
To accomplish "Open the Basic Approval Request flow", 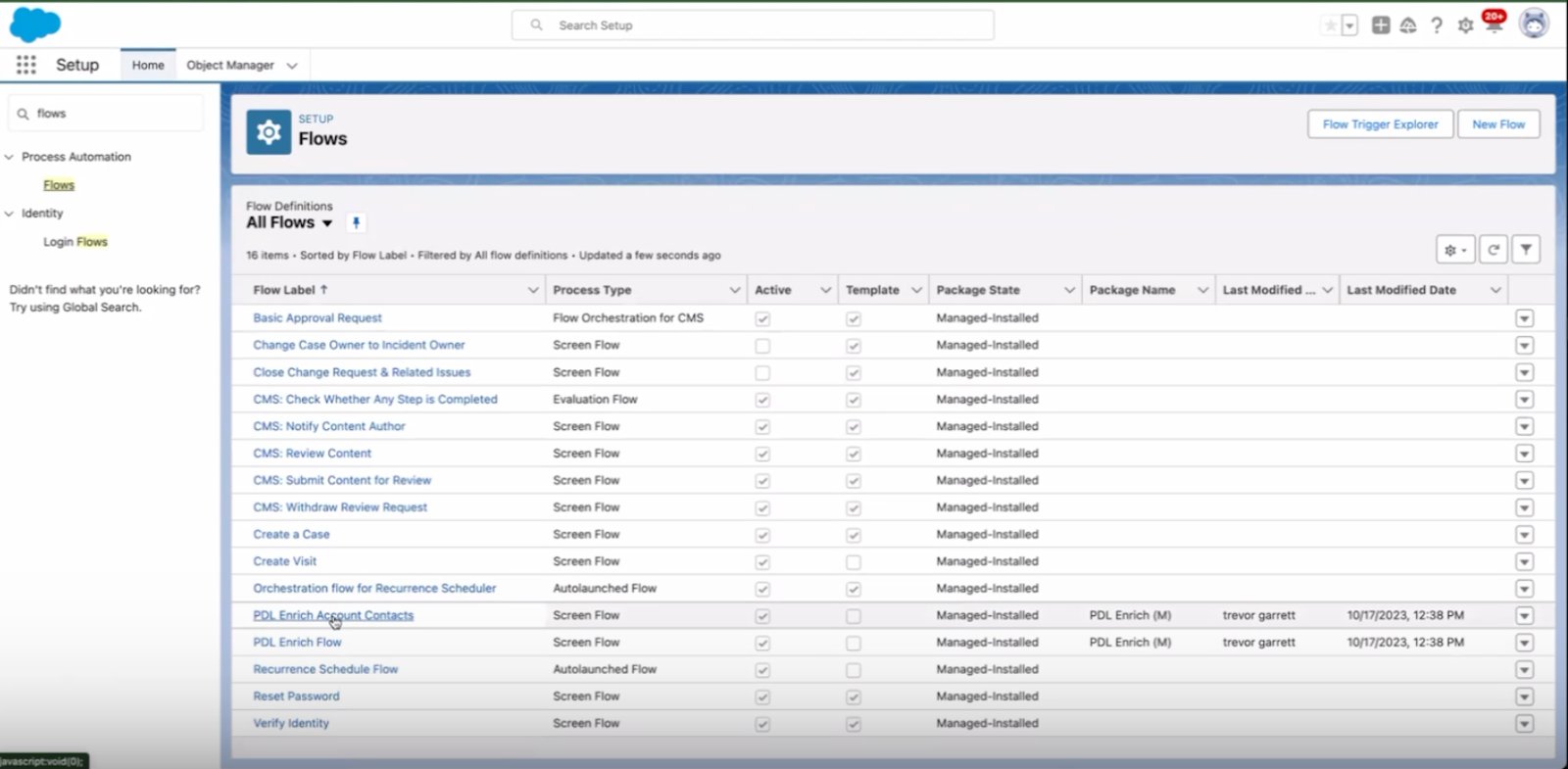I will (x=318, y=318).
